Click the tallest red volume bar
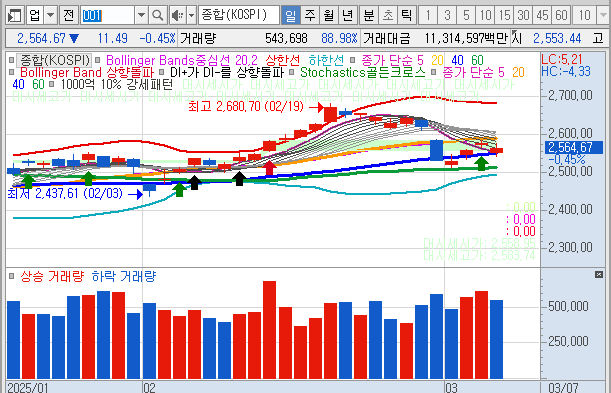 point(269,330)
